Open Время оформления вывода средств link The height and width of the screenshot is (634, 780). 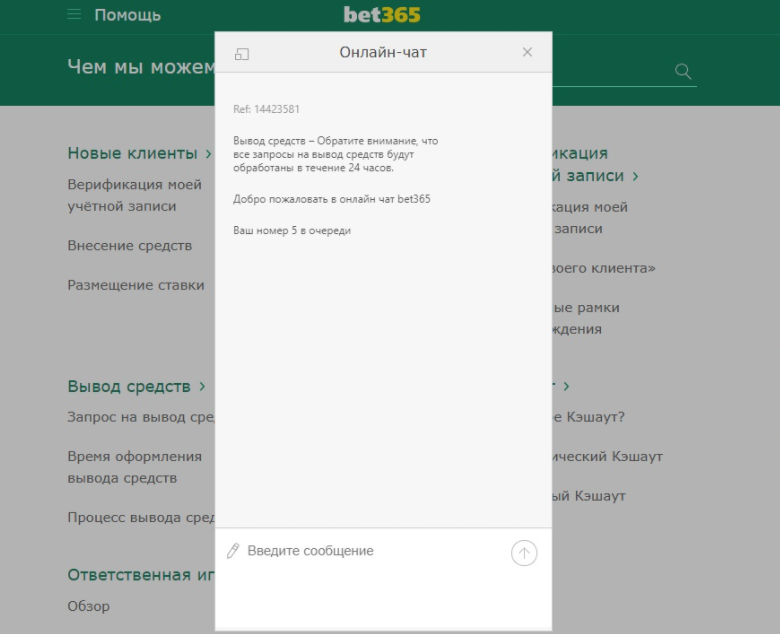(134, 467)
